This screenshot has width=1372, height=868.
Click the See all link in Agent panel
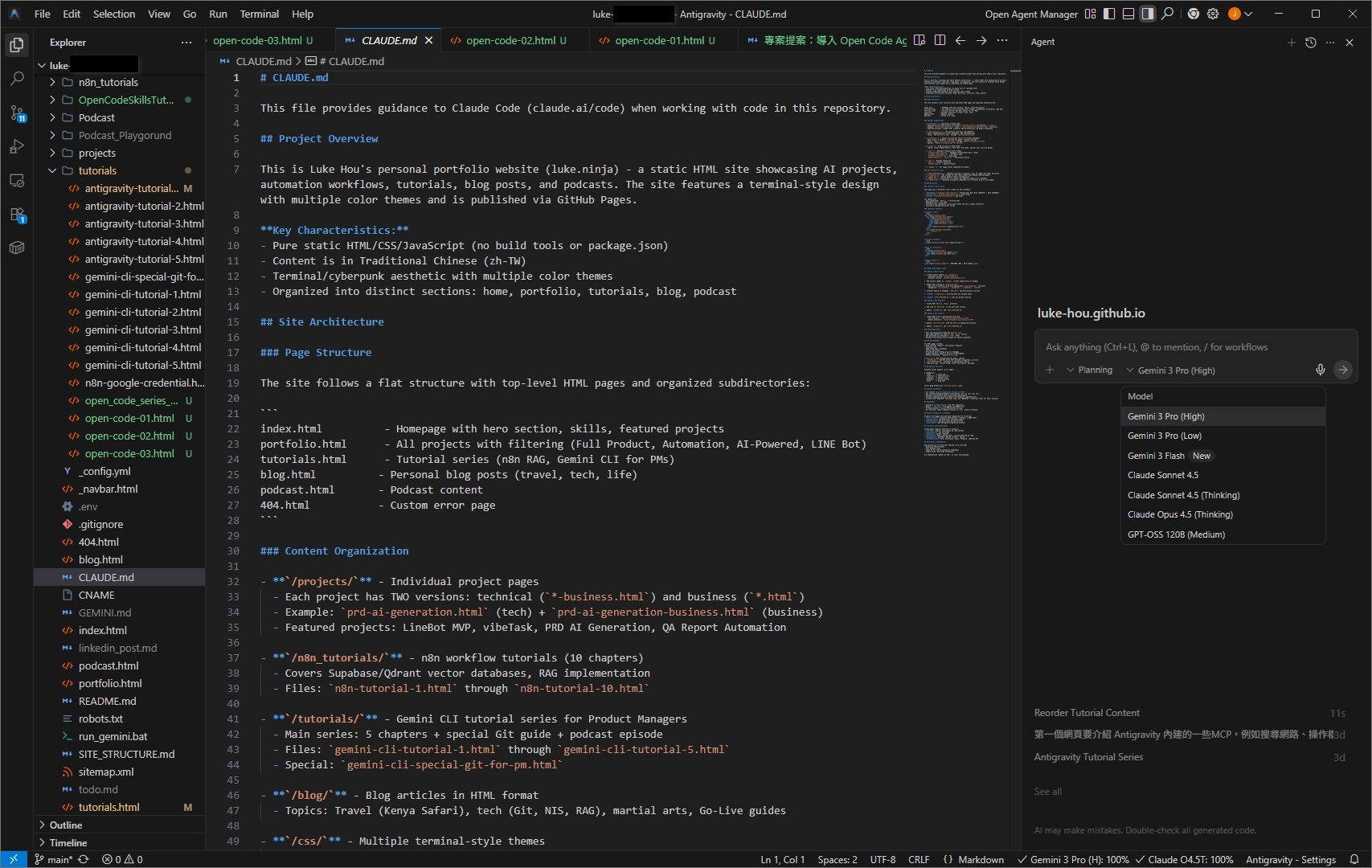(1047, 791)
